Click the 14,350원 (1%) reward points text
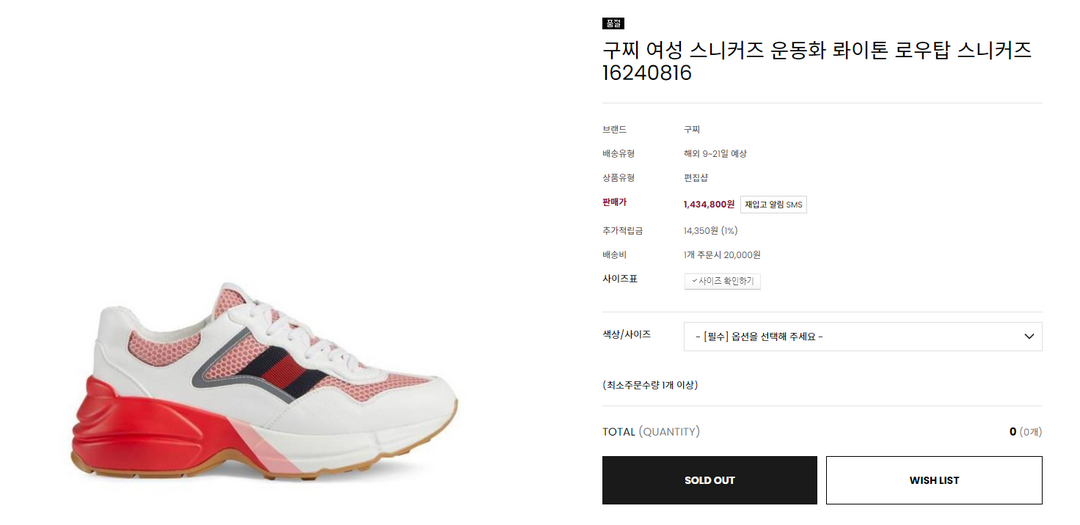Viewport: 1080px width, 525px height. tap(711, 230)
